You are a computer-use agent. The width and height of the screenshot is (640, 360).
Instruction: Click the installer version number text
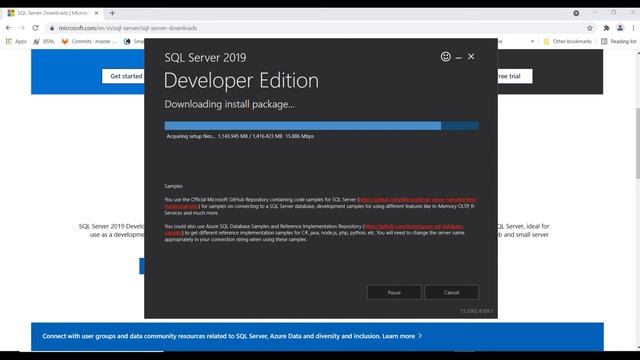click(476, 311)
